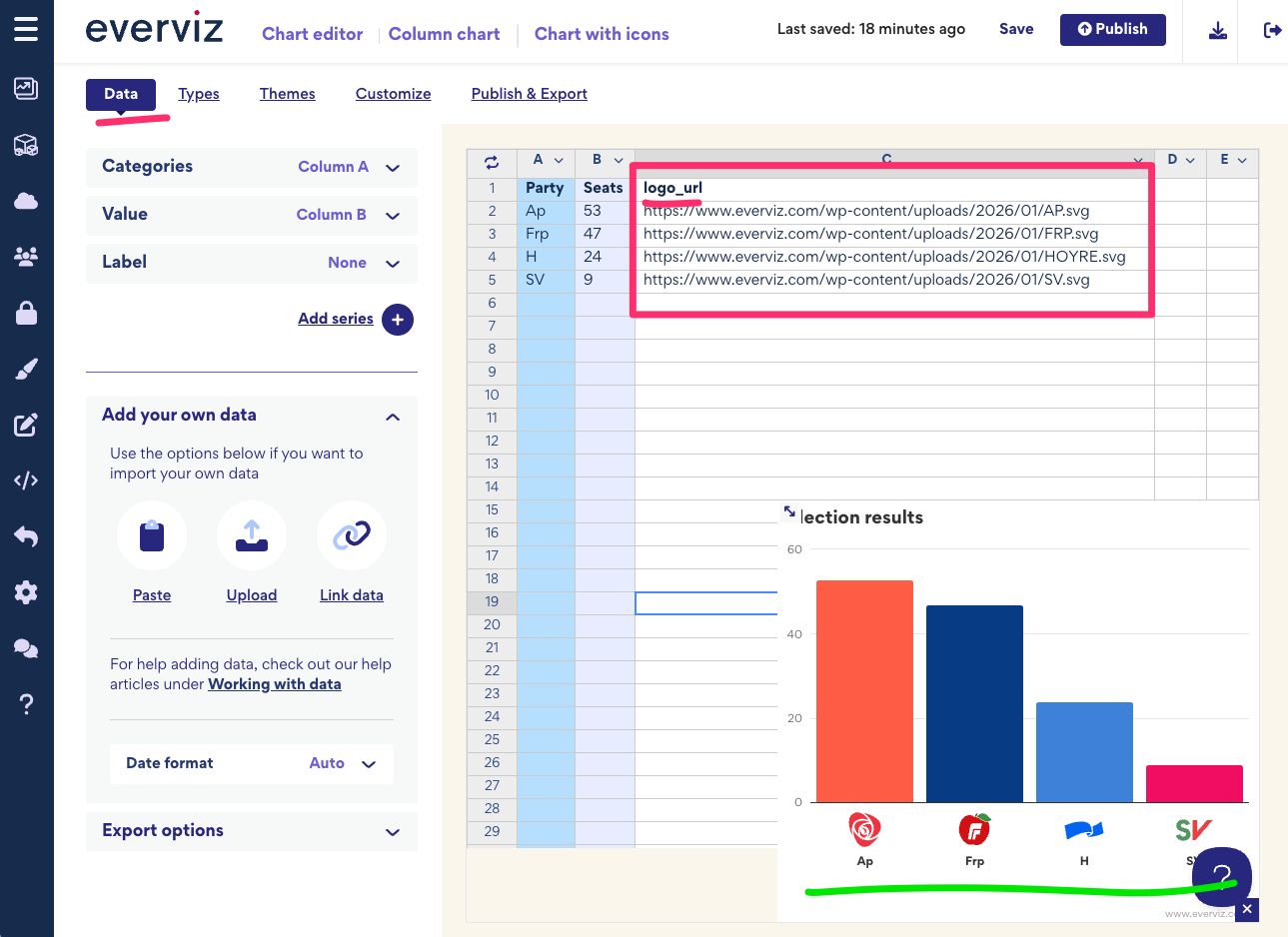Select the cell with the HOYRE.svg URL
Screen dimensions: 1288x937
coord(894,257)
